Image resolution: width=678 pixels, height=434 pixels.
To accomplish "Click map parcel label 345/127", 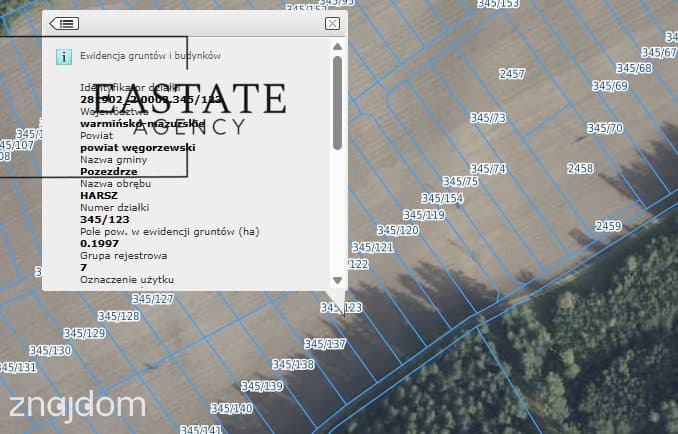I will (x=153, y=299).
